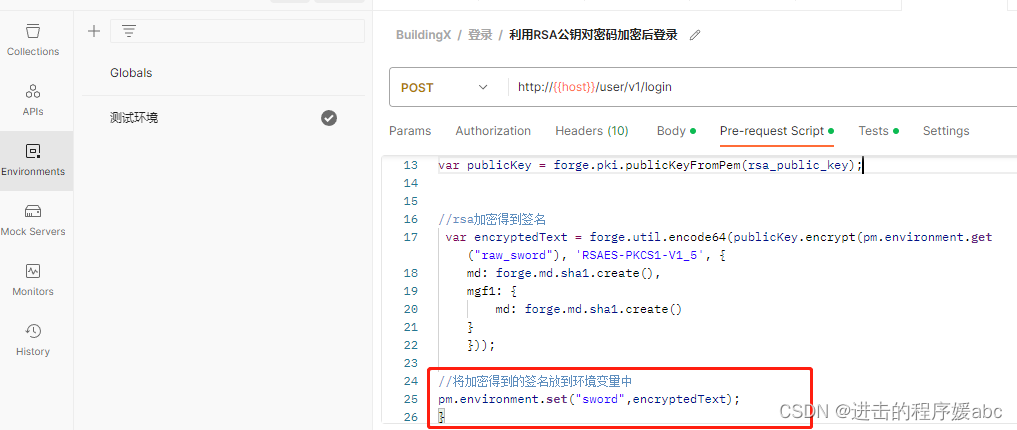This screenshot has height=430, width=1017.
Task: Open the APIs sidebar section
Action: 33,100
